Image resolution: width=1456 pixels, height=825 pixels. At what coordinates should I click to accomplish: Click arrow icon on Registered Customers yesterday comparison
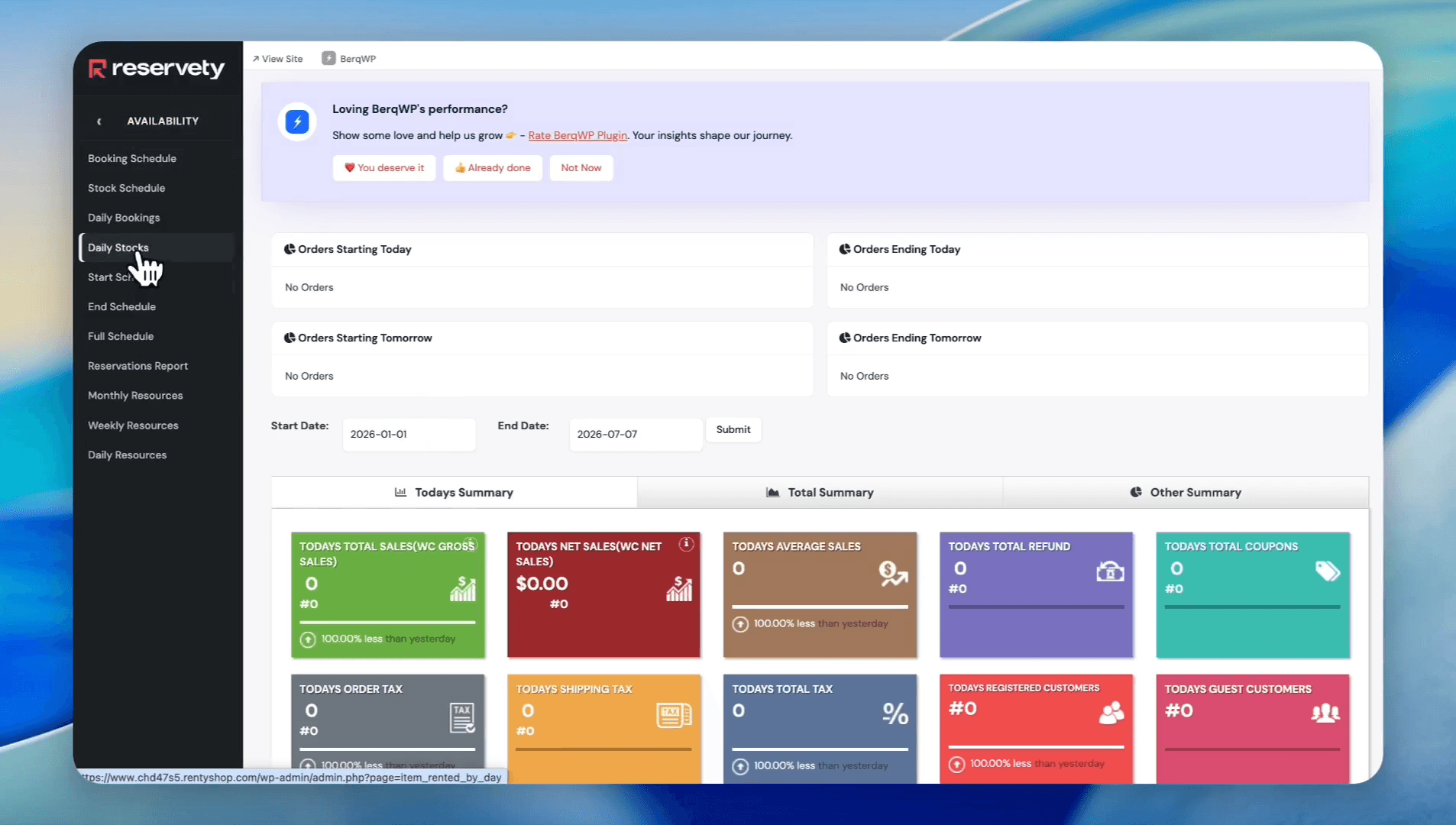pos(956,764)
